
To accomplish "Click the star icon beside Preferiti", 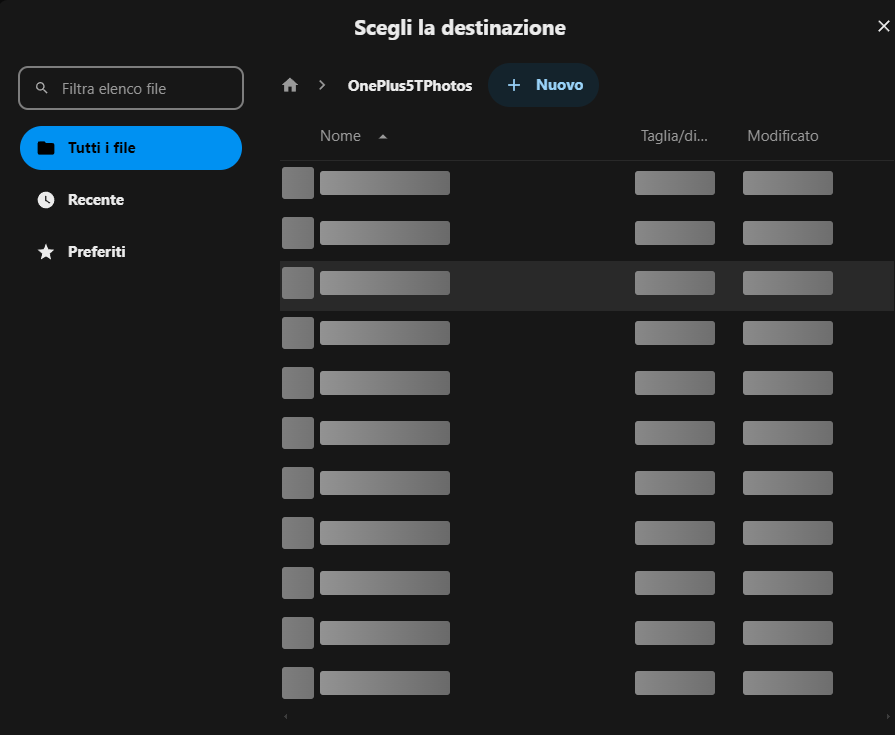I will (46, 252).
